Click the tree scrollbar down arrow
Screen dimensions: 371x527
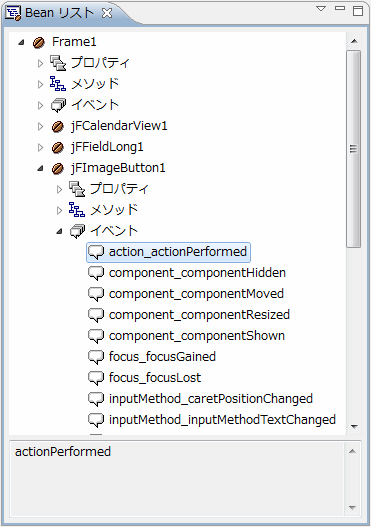(354, 427)
